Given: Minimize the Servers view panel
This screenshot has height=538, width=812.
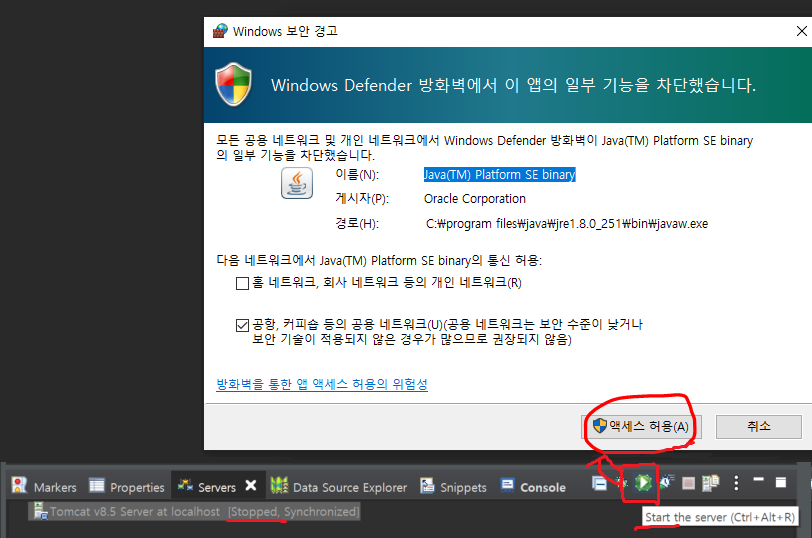Looking at the screenshot, I should coord(759,479).
